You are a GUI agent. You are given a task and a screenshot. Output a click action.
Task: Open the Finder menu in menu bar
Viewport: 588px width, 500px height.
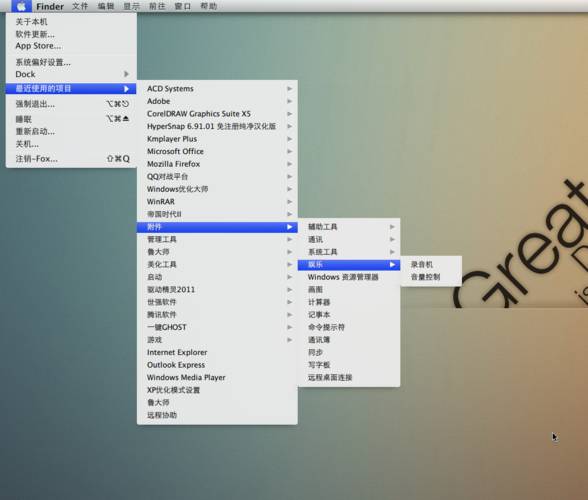[x=50, y=6]
